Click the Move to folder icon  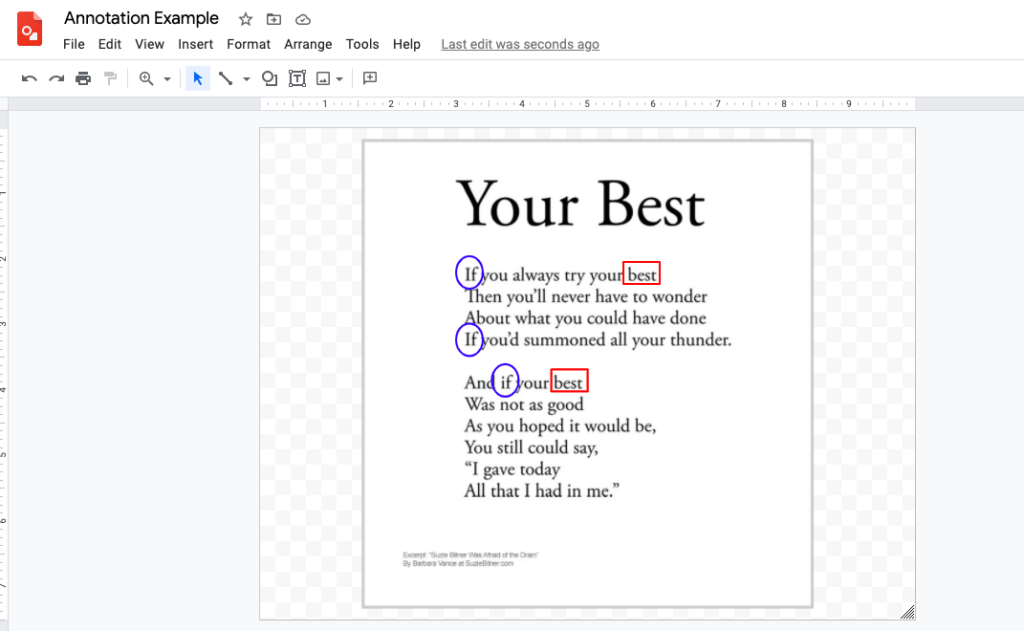coord(274,20)
